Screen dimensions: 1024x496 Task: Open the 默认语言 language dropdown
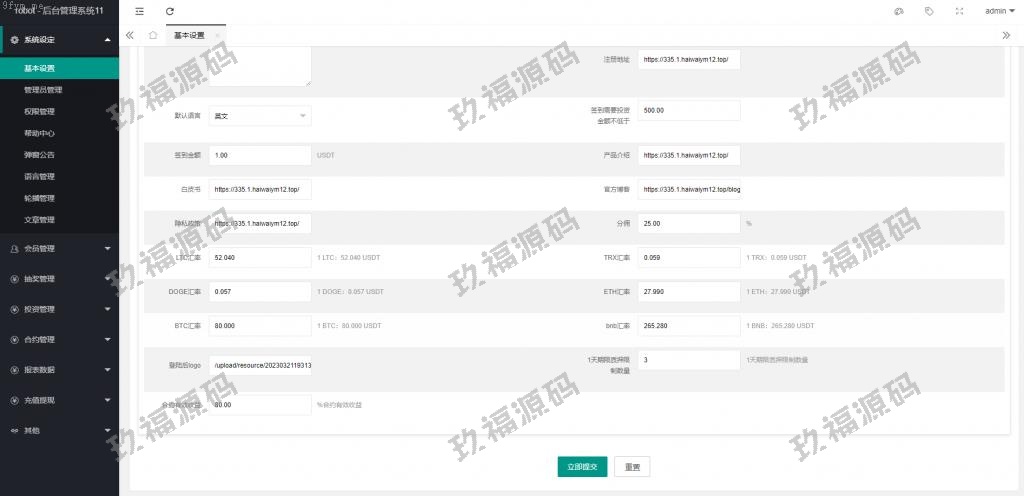260,116
